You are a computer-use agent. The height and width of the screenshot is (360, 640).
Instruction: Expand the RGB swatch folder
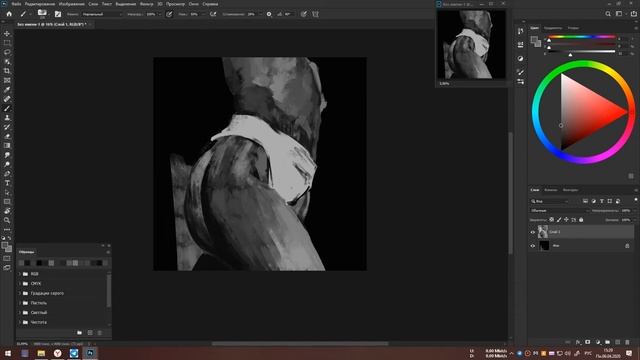point(20,274)
